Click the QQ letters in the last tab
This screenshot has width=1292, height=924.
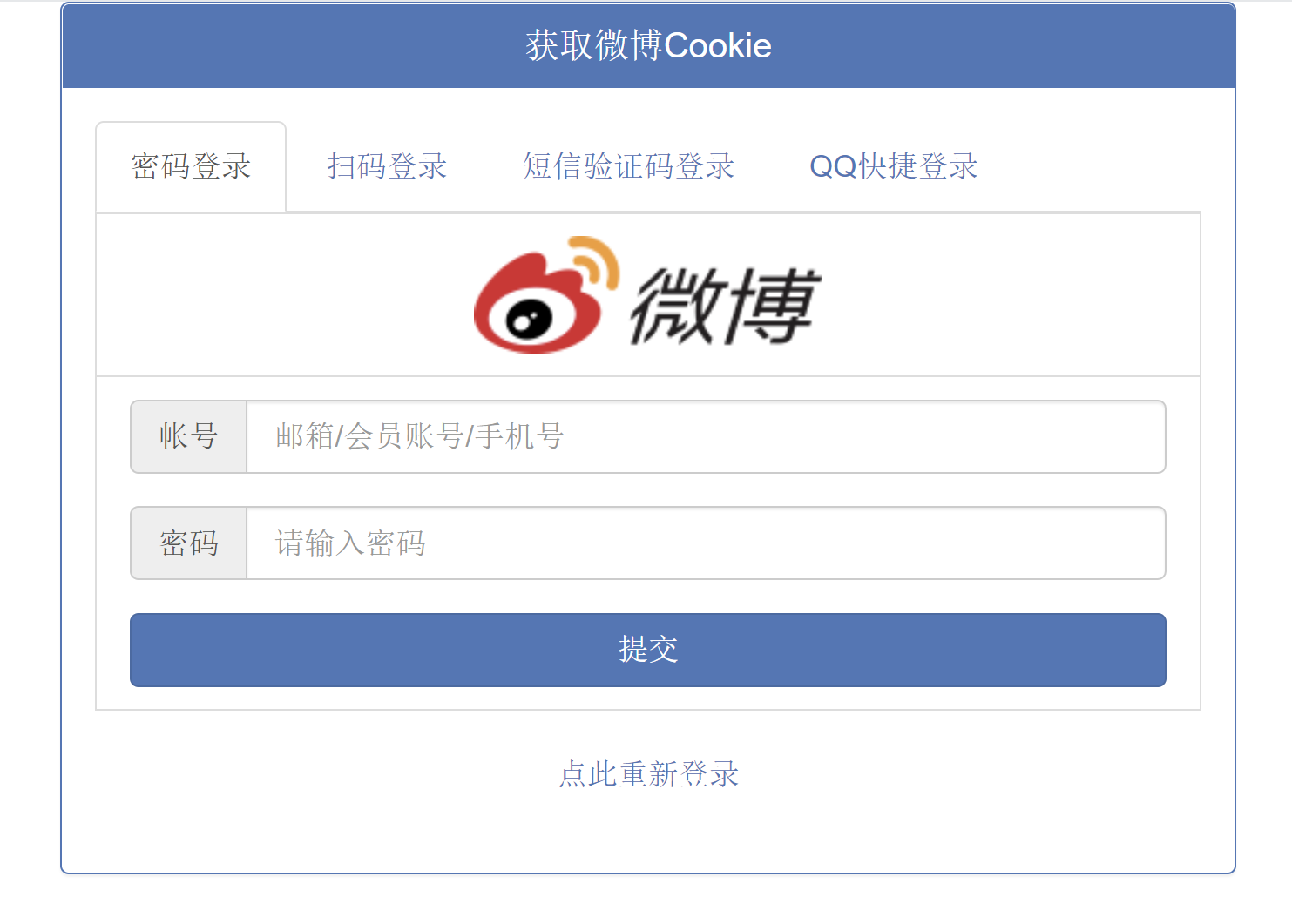834,166
